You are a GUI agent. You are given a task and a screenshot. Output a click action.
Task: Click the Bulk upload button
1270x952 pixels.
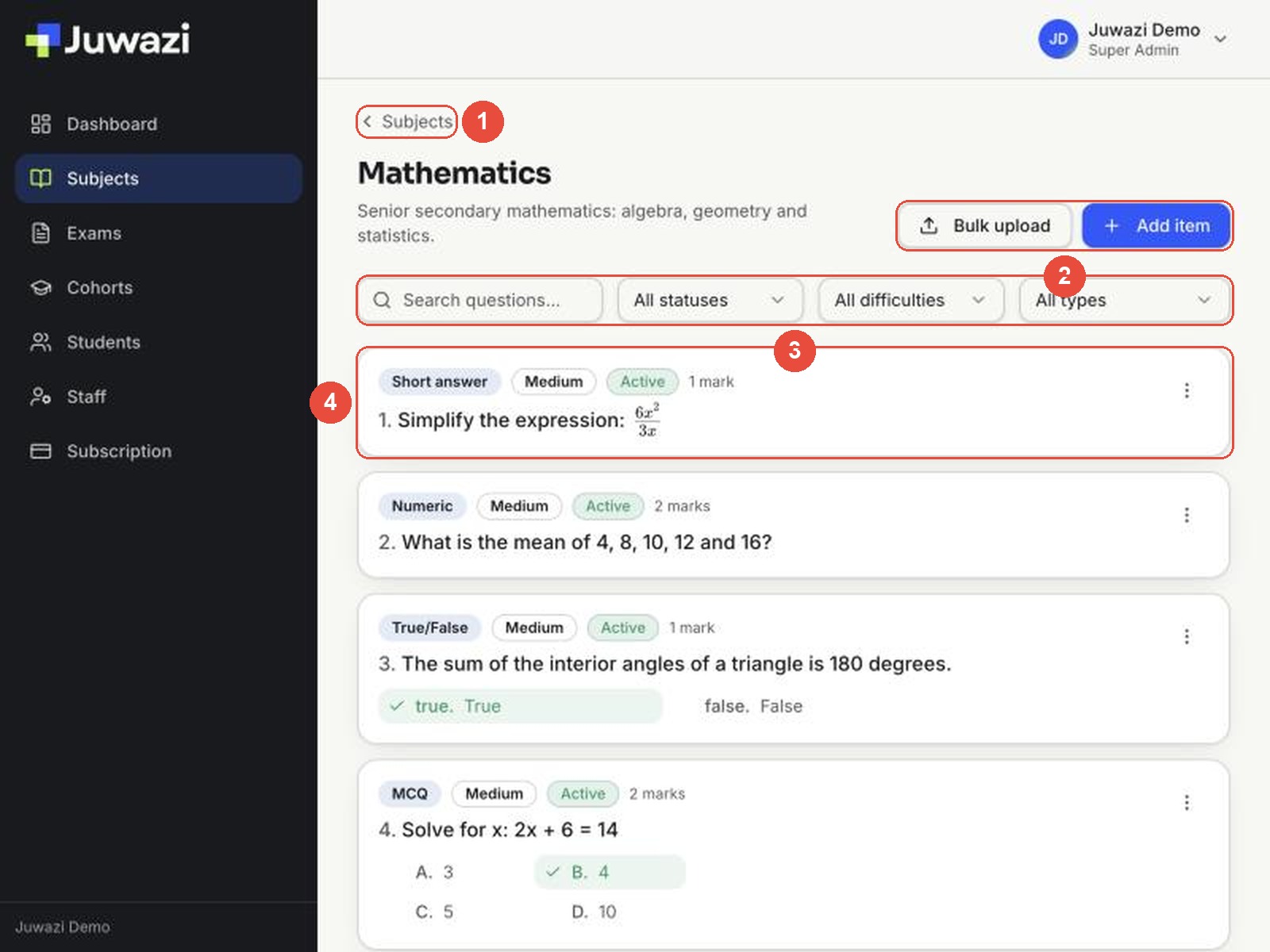pos(986,226)
